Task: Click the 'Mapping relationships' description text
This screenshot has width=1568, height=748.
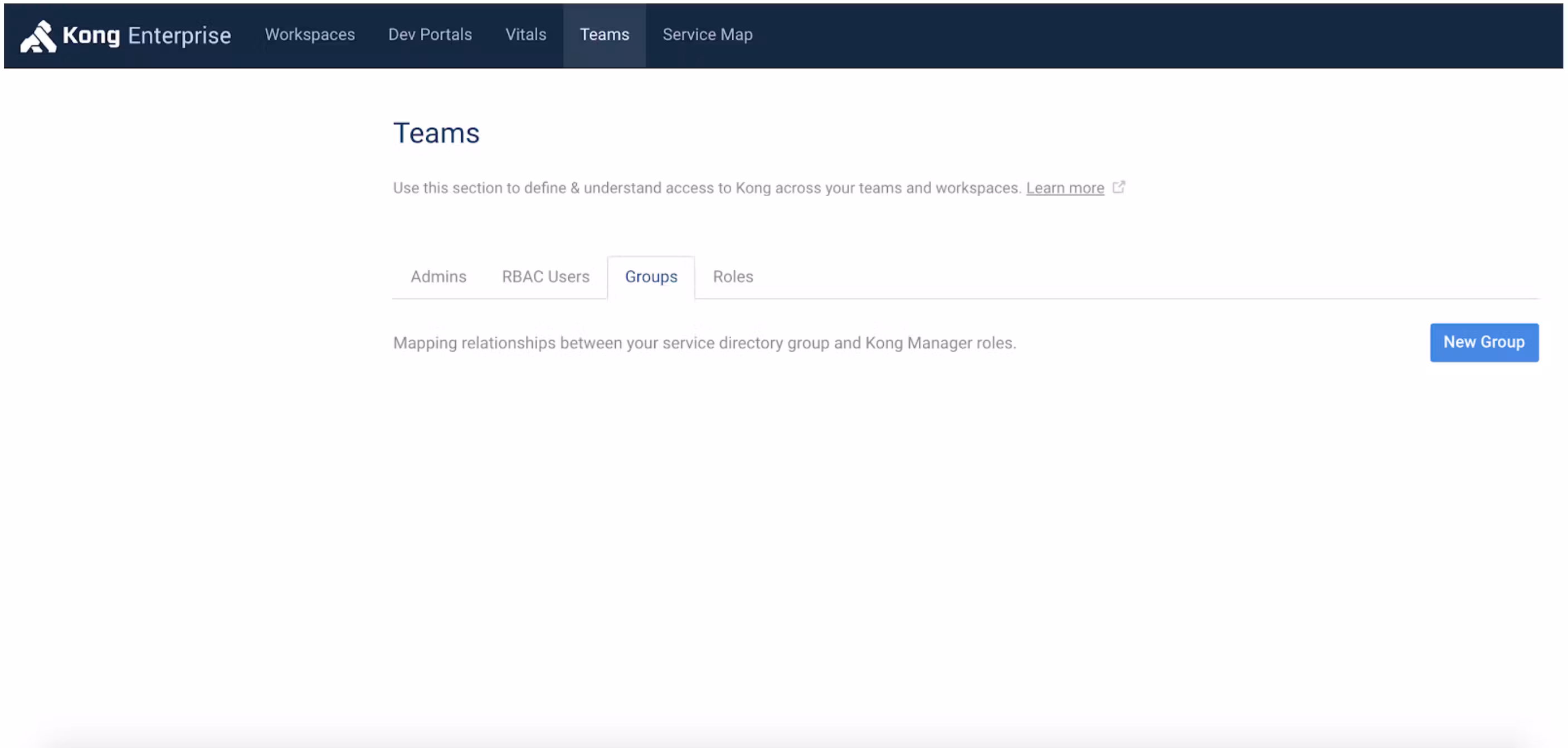Action: [x=704, y=343]
